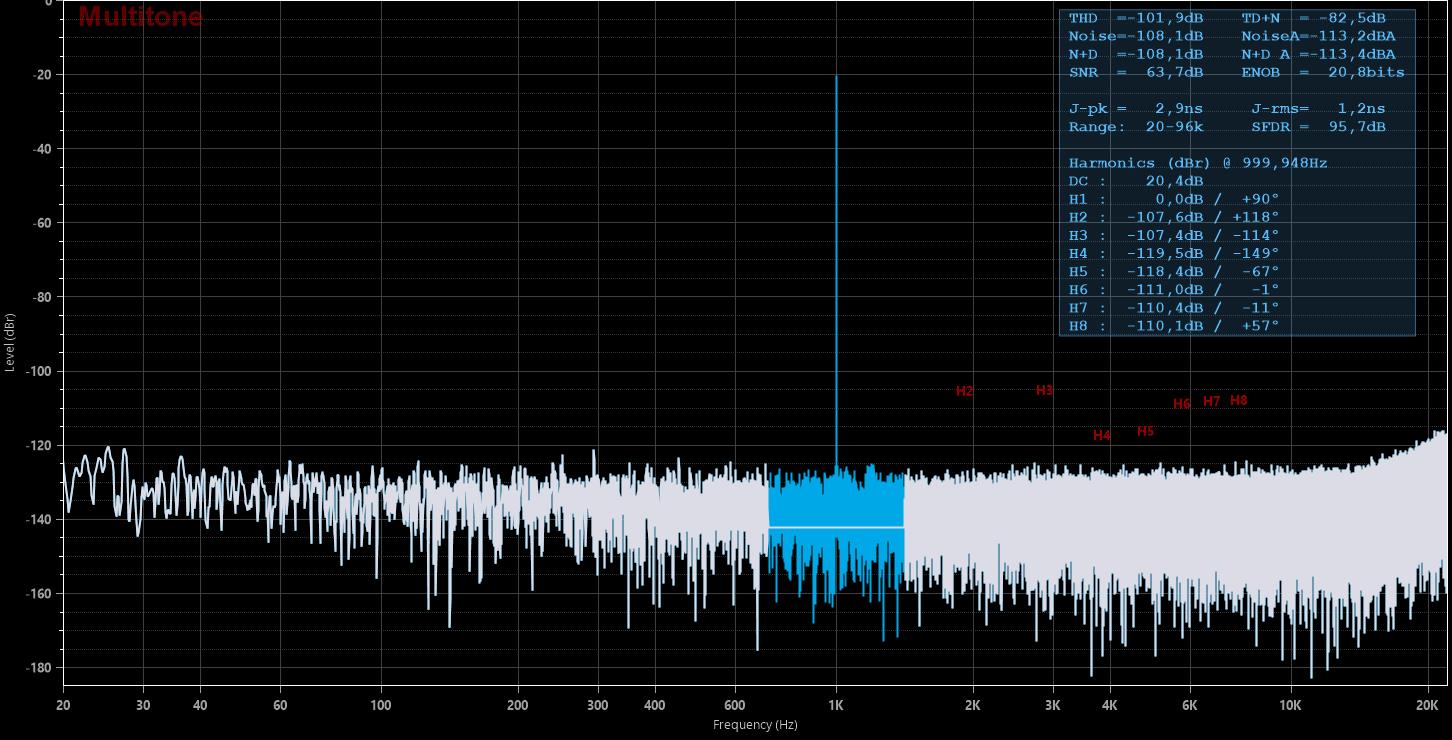This screenshot has height=740, width=1452.
Task: Click the H2 : -107,6dB / +118° row
Action: [x=1174, y=218]
